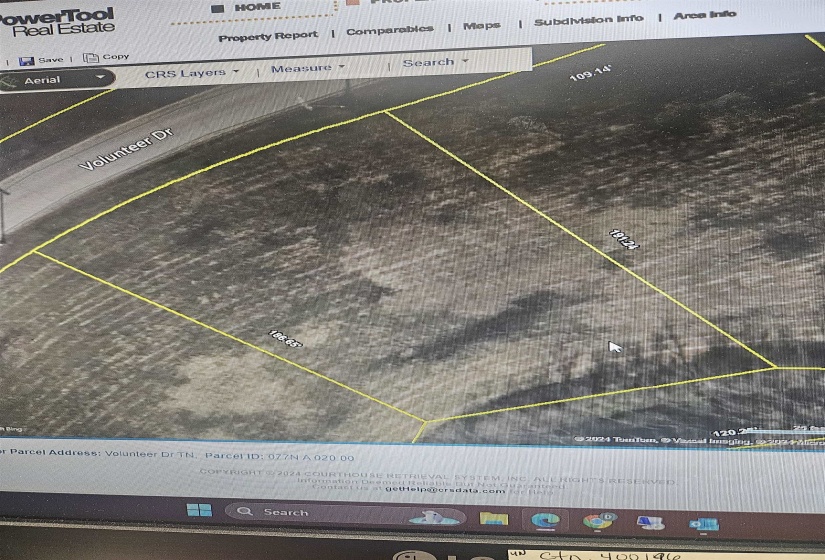
Task: Open the map Search dropdown
Action: [435, 62]
